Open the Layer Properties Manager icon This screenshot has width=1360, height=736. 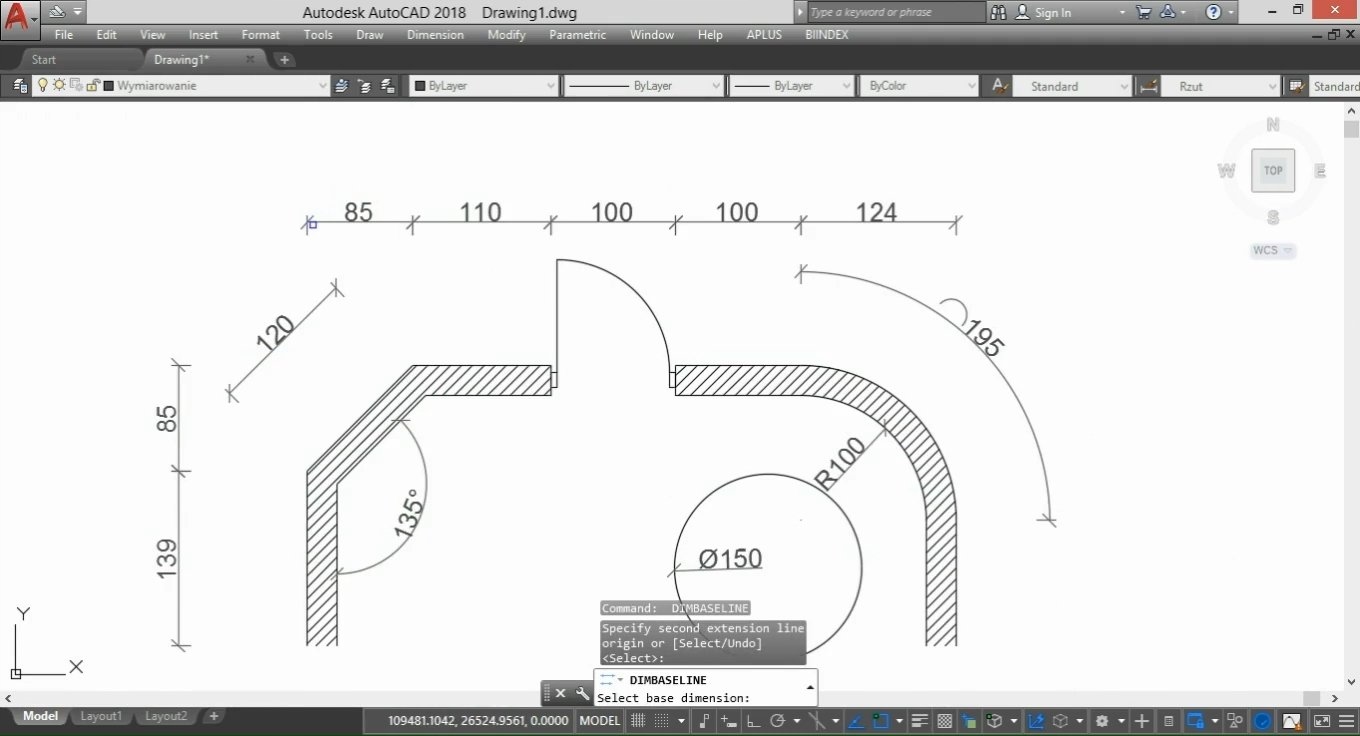[x=19, y=86]
